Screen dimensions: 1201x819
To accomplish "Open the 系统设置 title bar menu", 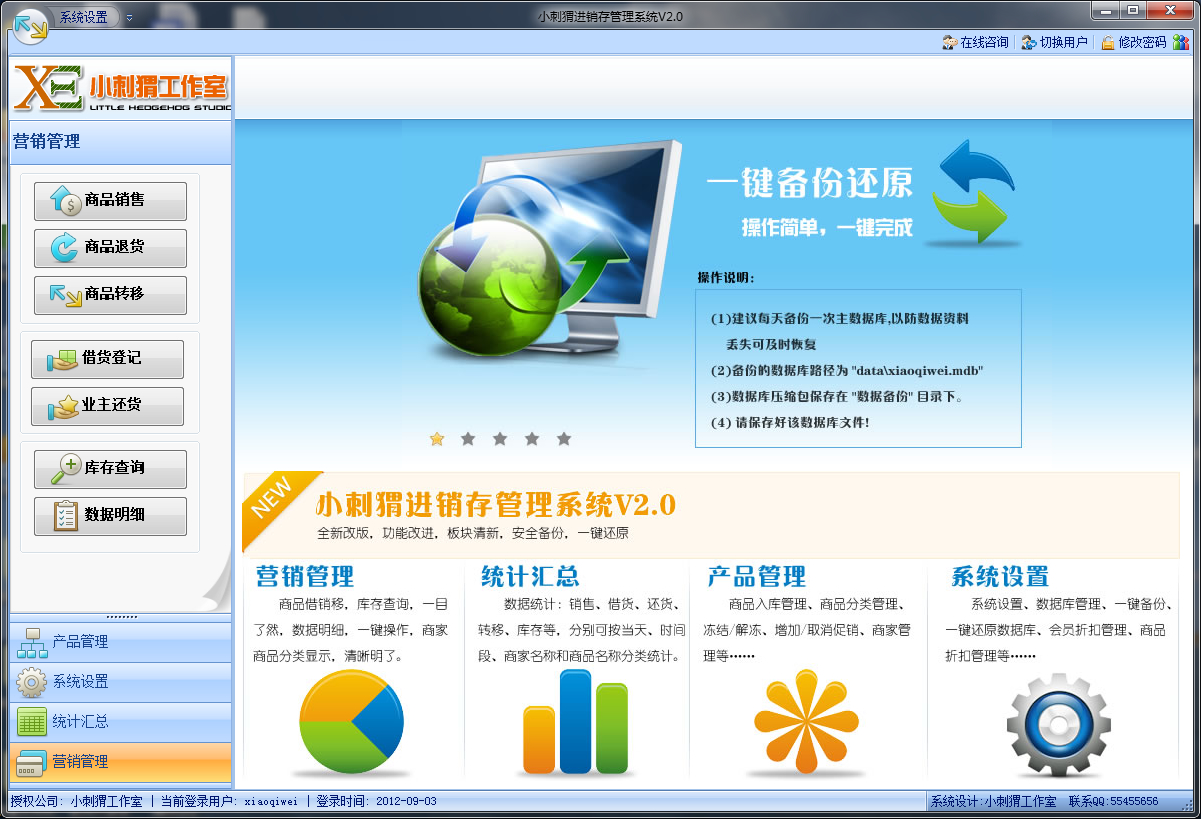I will click(83, 17).
